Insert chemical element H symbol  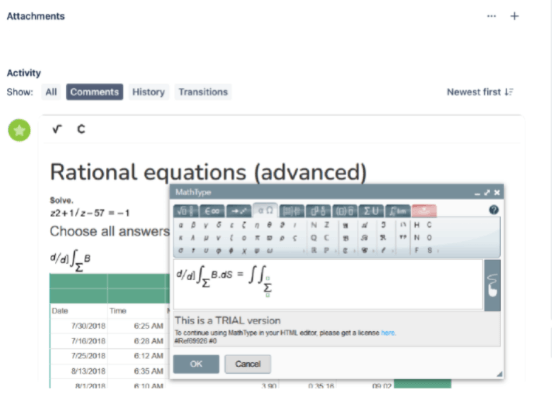pyautogui.click(x=417, y=225)
